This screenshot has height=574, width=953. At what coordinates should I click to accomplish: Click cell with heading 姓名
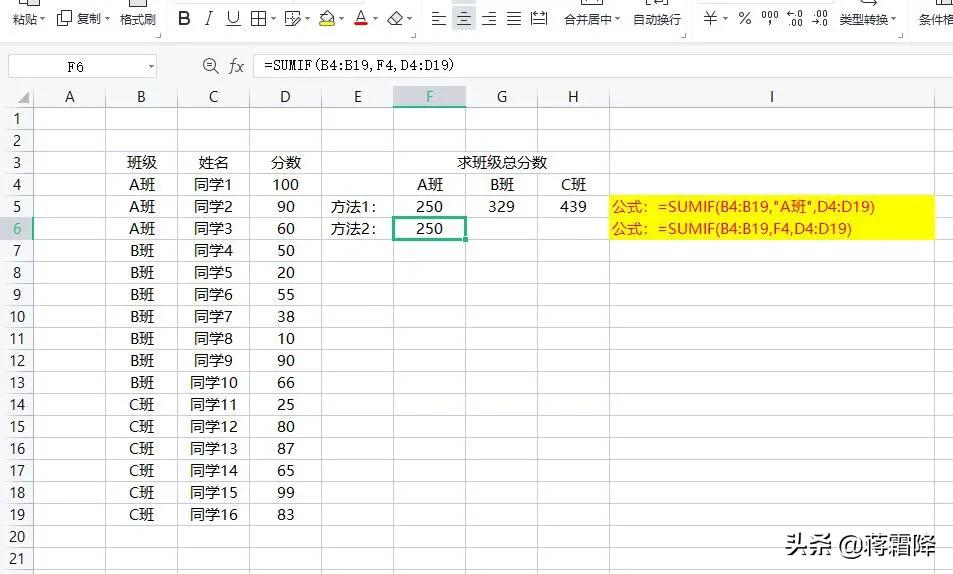pyautogui.click(x=213, y=162)
